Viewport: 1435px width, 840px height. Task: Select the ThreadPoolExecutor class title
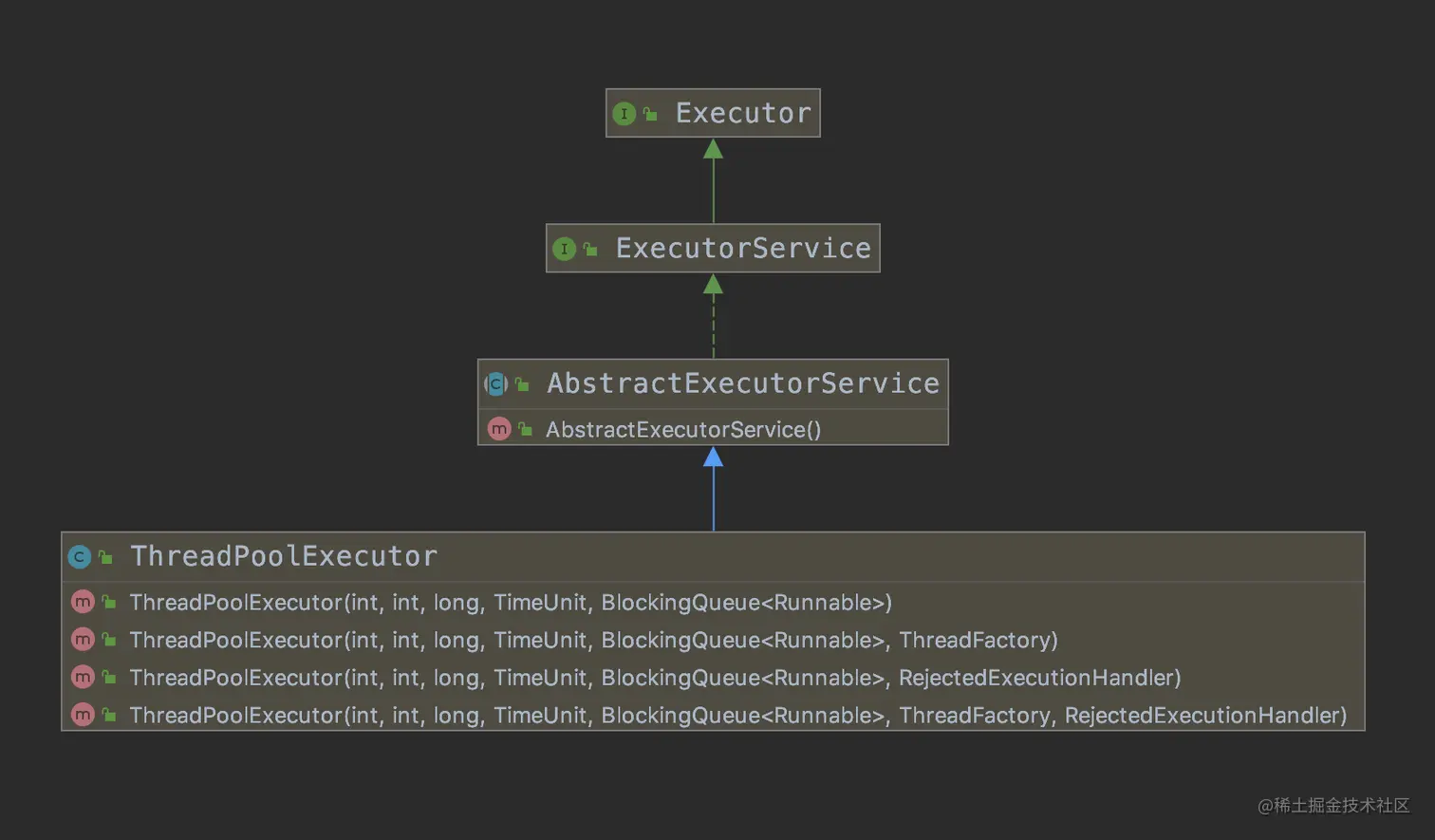click(x=284, y=556)
